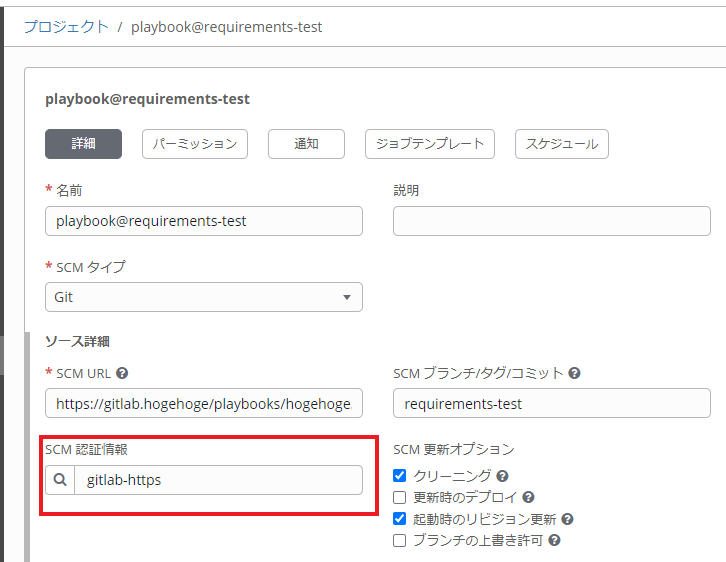This screenshot has width=726, height=562.
Task: Show help icon next to クリーニング
Action: 502,476
